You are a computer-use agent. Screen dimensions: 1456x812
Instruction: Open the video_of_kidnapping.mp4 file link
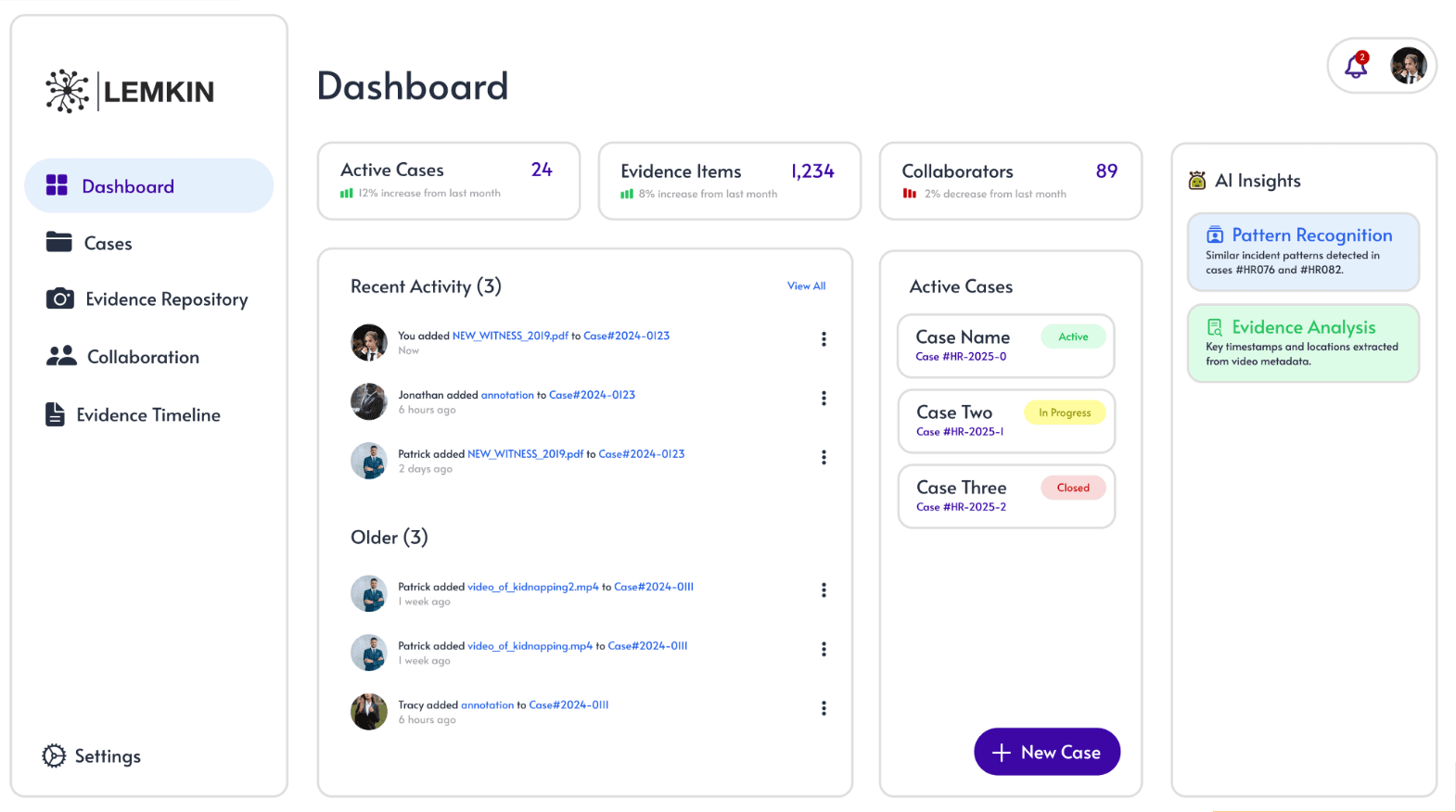530,646
